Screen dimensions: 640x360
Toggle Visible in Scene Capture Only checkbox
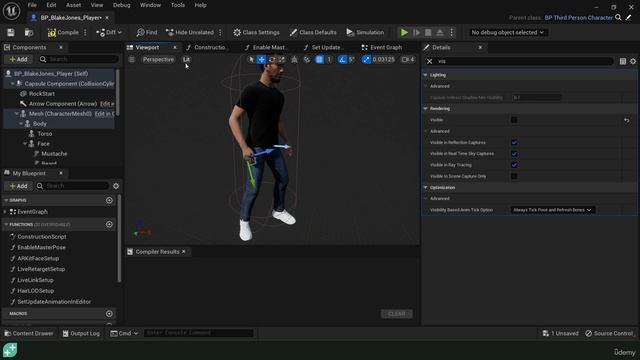[x=514, y=176]
